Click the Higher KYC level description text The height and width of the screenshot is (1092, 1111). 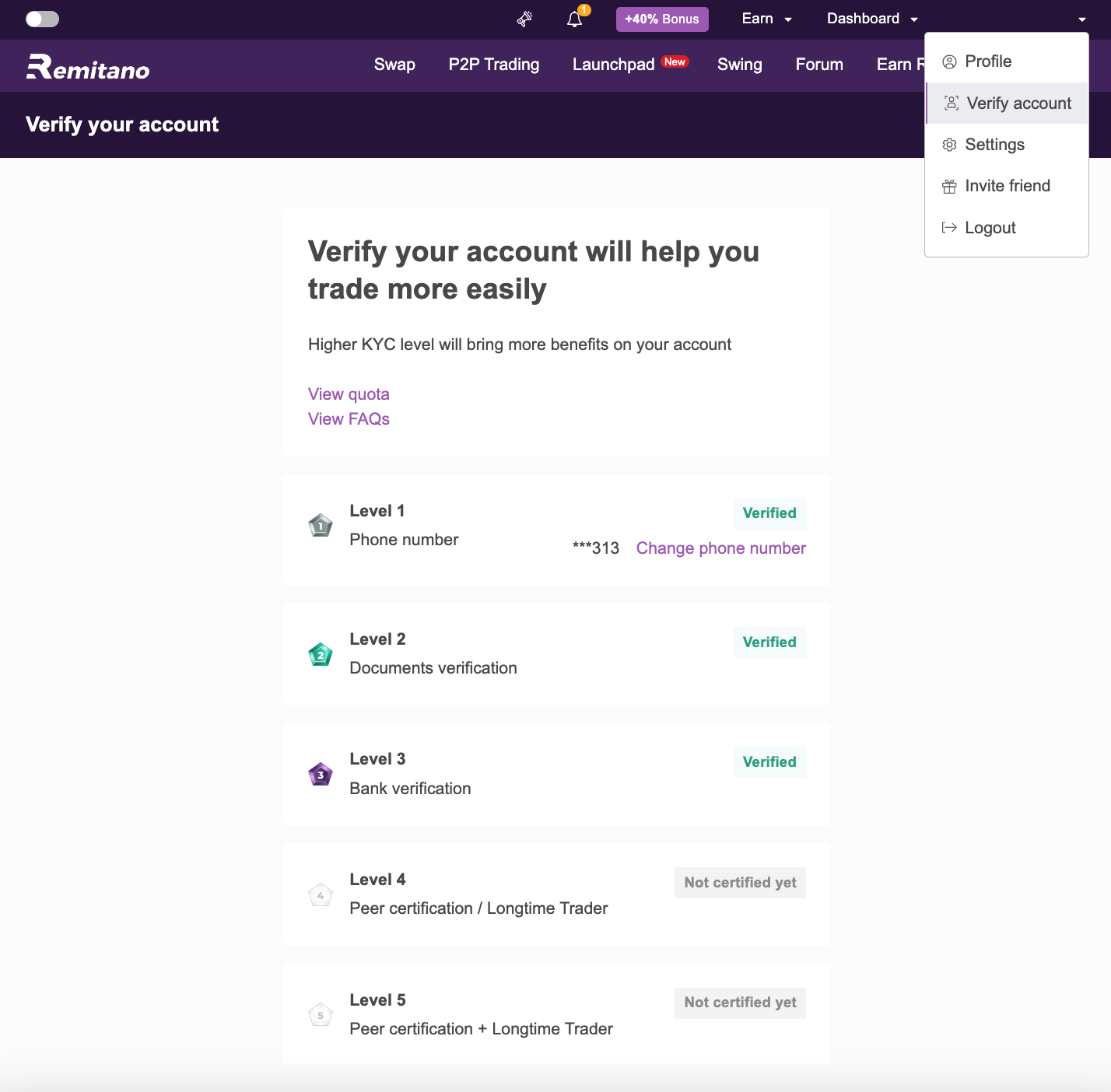(520, 345)
